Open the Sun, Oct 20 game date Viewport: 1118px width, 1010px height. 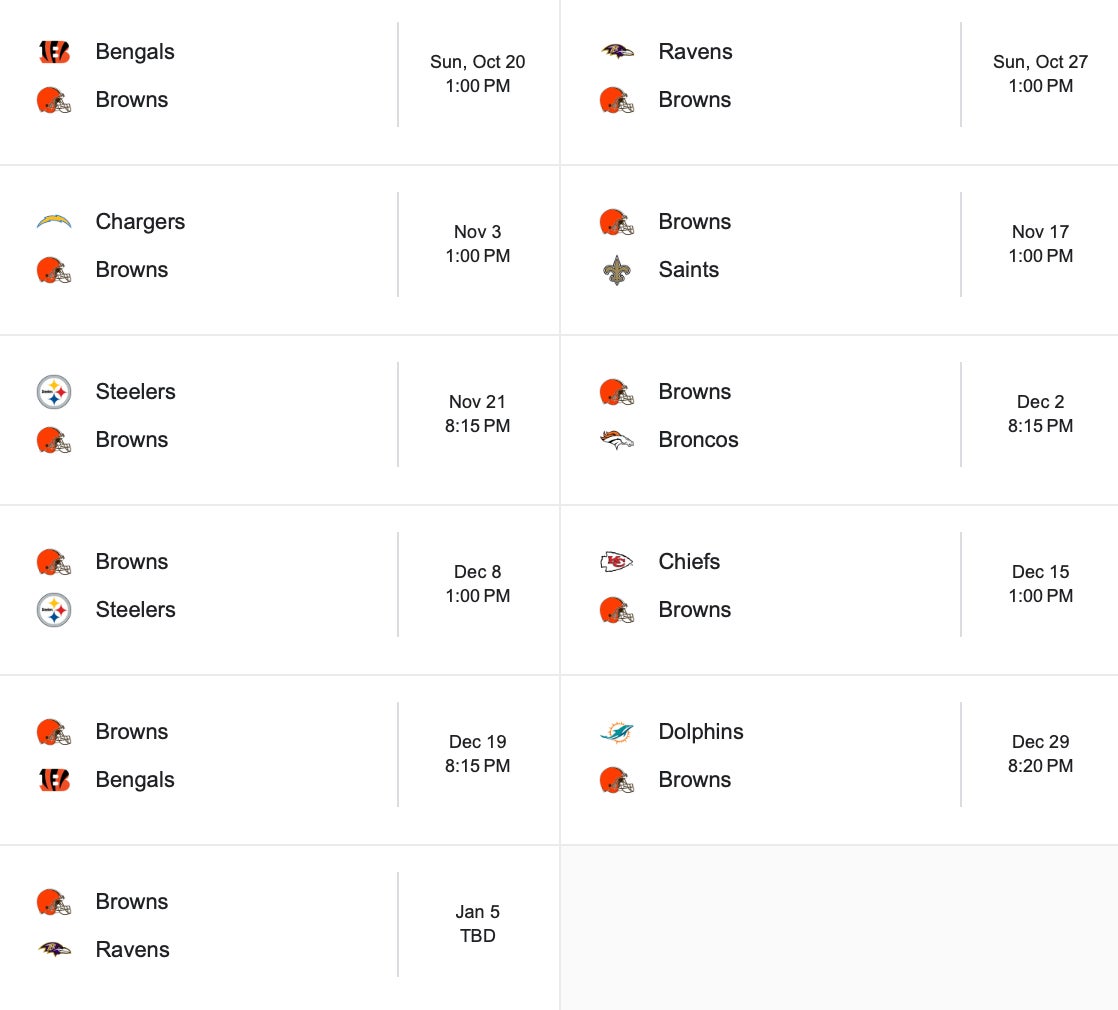pos(477,62)
